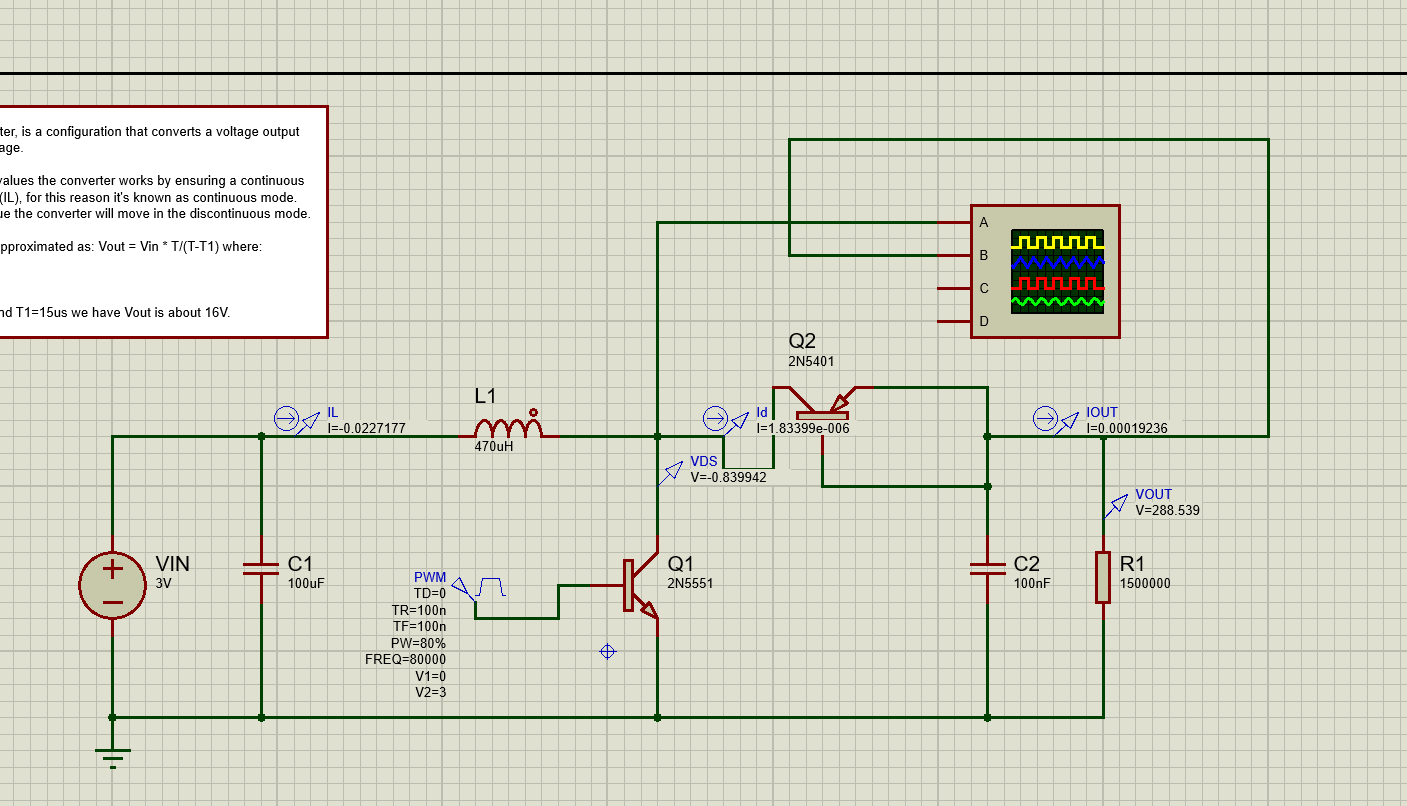
Task: Click the TR=100n generator property
Action: pyautogui.click(x=419, y=610)
